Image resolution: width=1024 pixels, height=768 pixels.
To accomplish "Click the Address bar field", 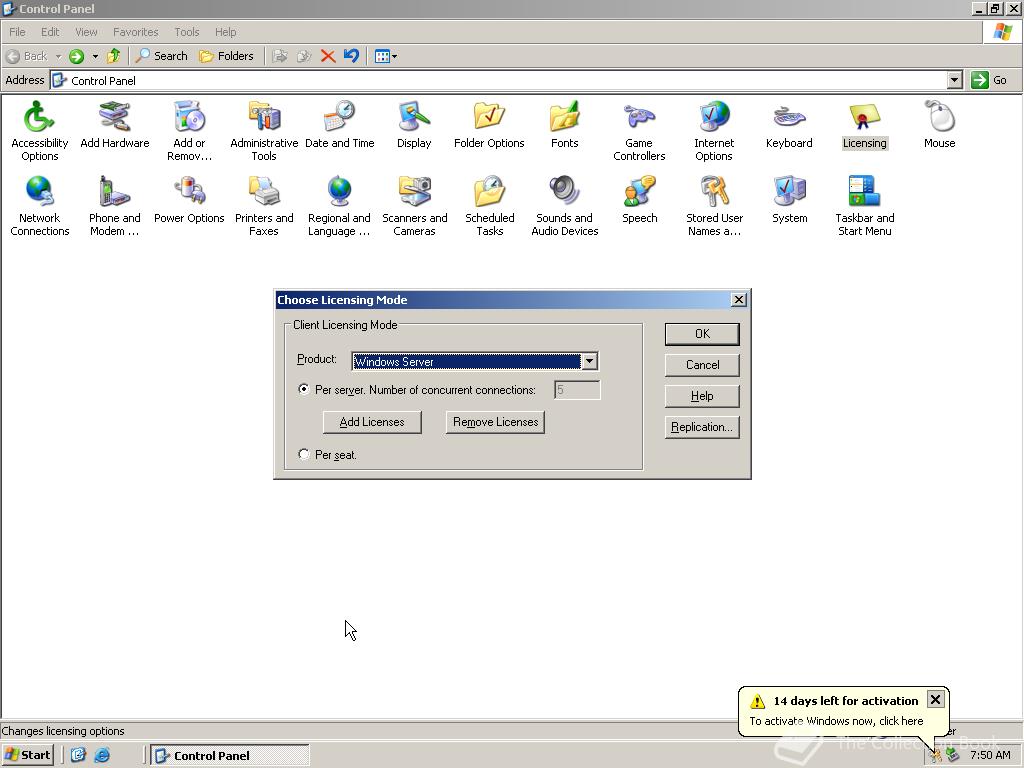I will (x=505, y=80).
